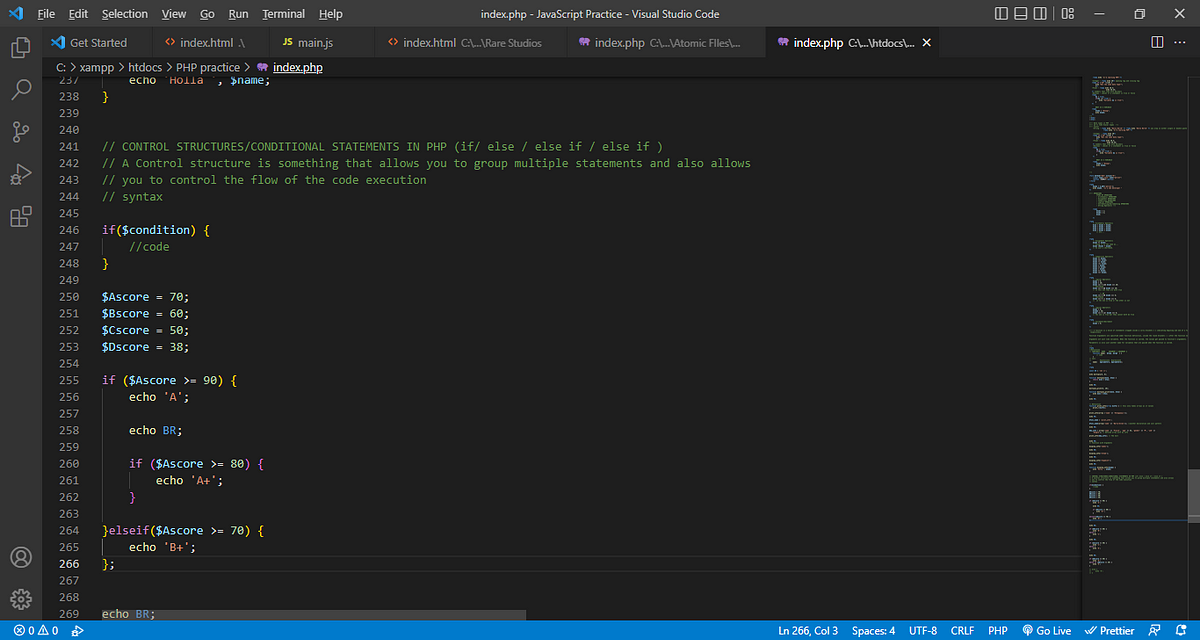Open the Terminal menu

284,14
